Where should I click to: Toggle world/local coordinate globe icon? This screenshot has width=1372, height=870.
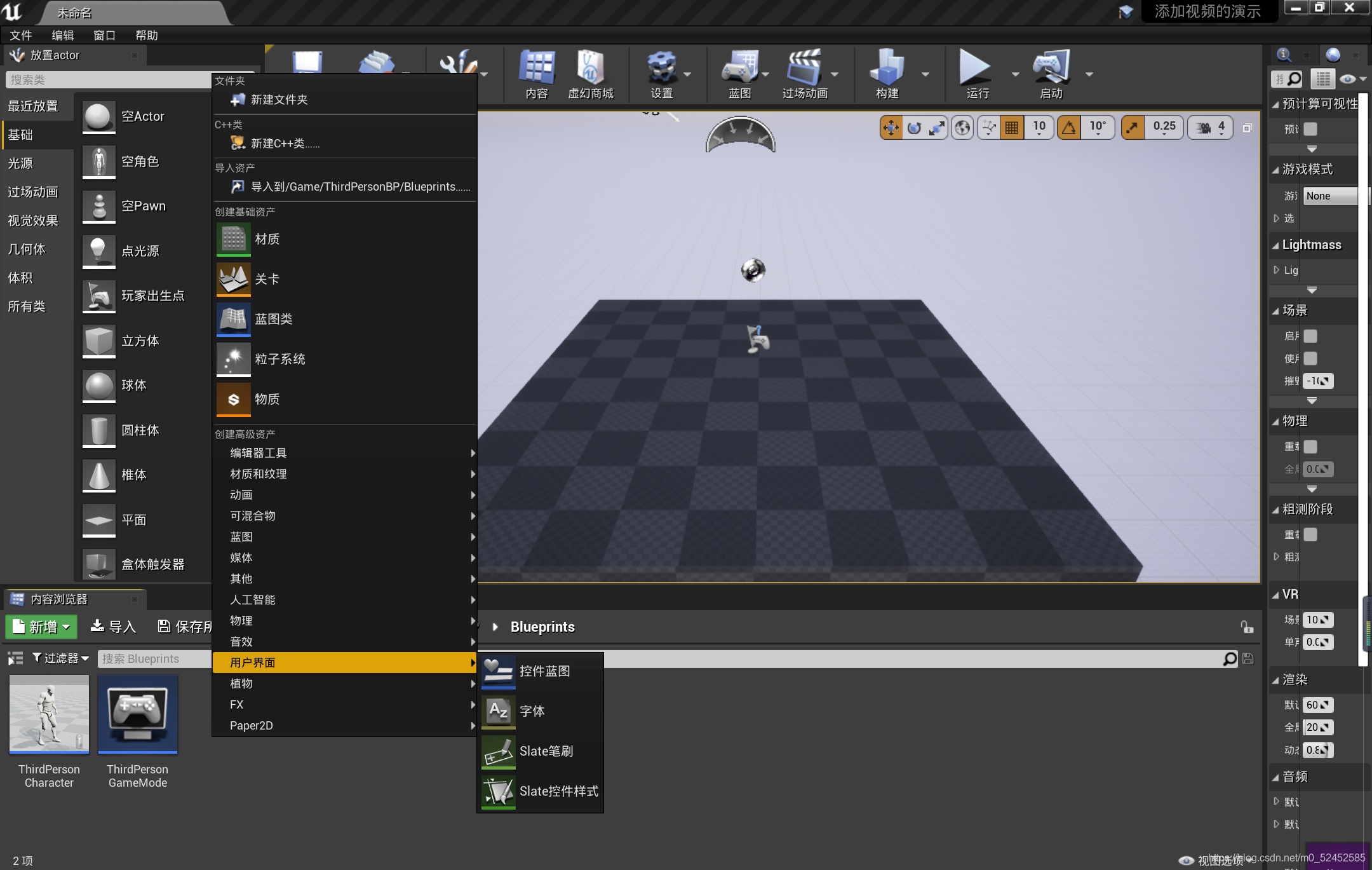coord(963,128)
